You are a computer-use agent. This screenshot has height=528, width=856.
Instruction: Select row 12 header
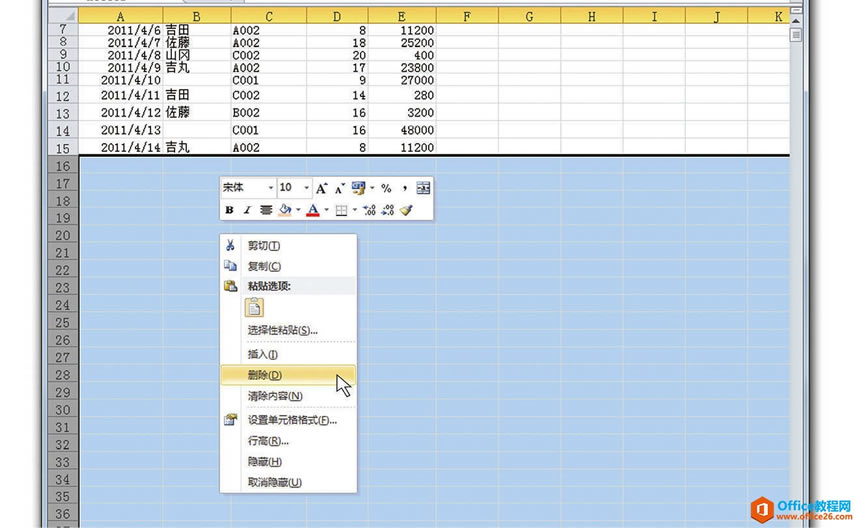pyautogui.click(x=63, y=96)
